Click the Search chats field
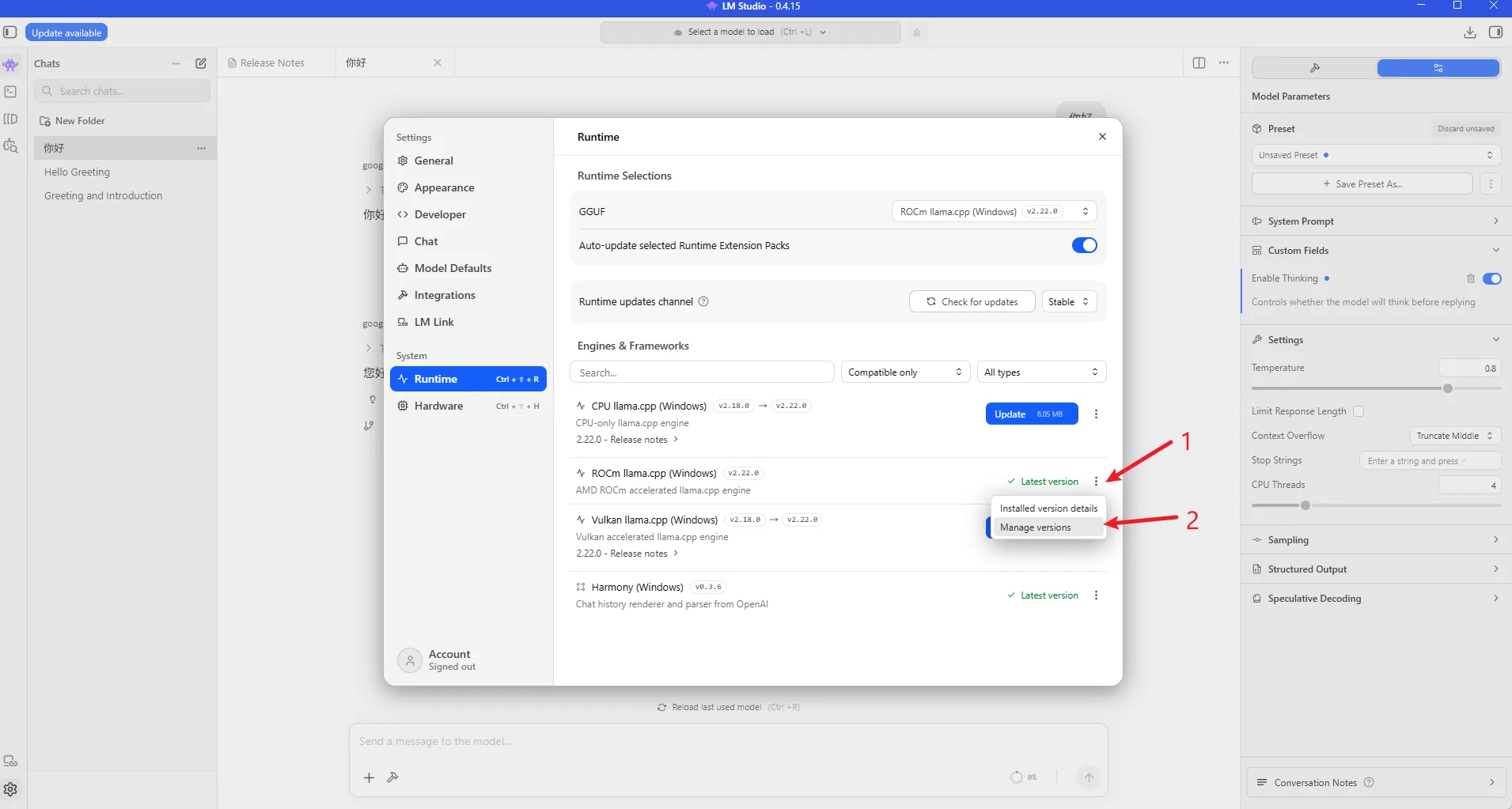 [123, 91]
